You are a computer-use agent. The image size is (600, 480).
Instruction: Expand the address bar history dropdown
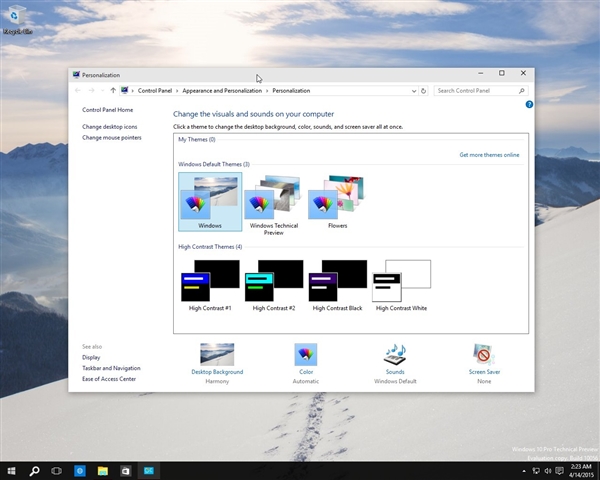click(414, 90)
